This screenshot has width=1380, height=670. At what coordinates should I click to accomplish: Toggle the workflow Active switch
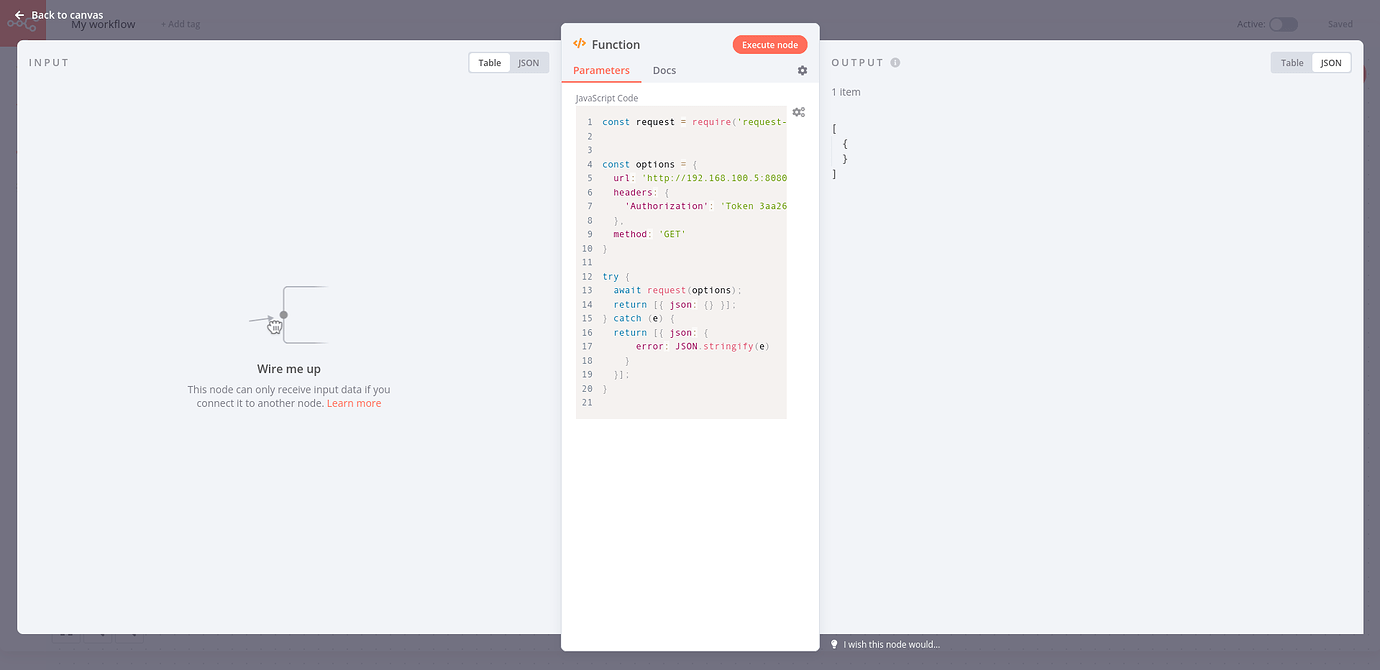point(1283,24)
